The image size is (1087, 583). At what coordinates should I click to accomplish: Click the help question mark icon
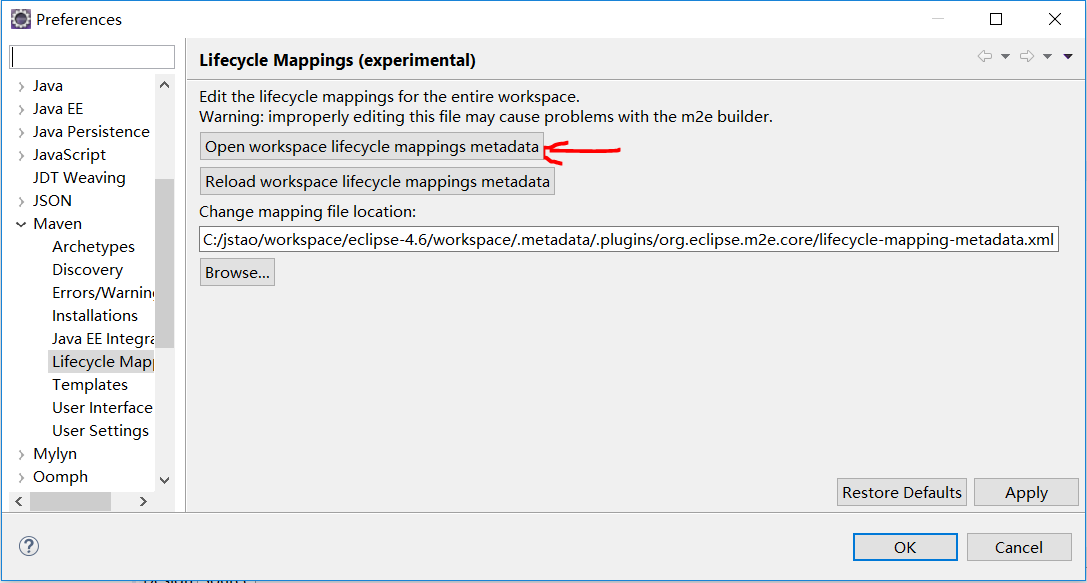click(29, 546)
